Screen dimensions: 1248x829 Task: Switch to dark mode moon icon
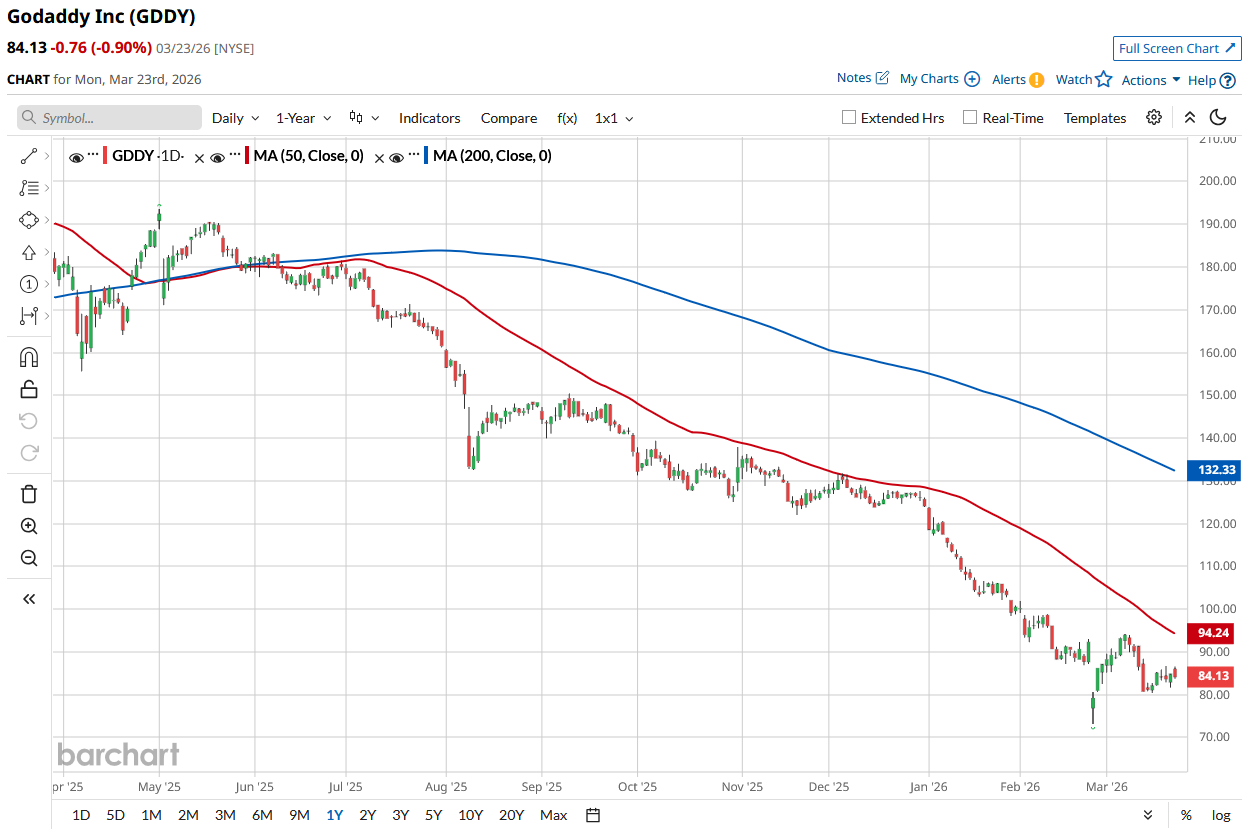click(x=1218, y=117)
